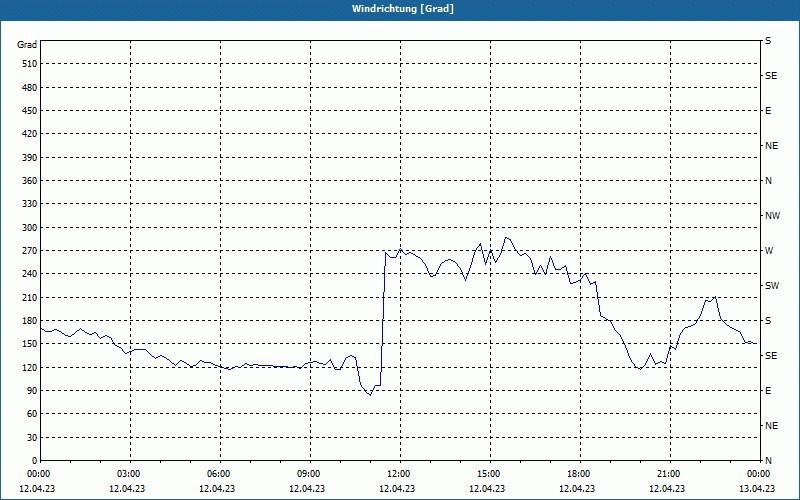Click the SW compass direction label
Image resolution: width=800 pixels, height=500 pixels.
click(772, 286)
